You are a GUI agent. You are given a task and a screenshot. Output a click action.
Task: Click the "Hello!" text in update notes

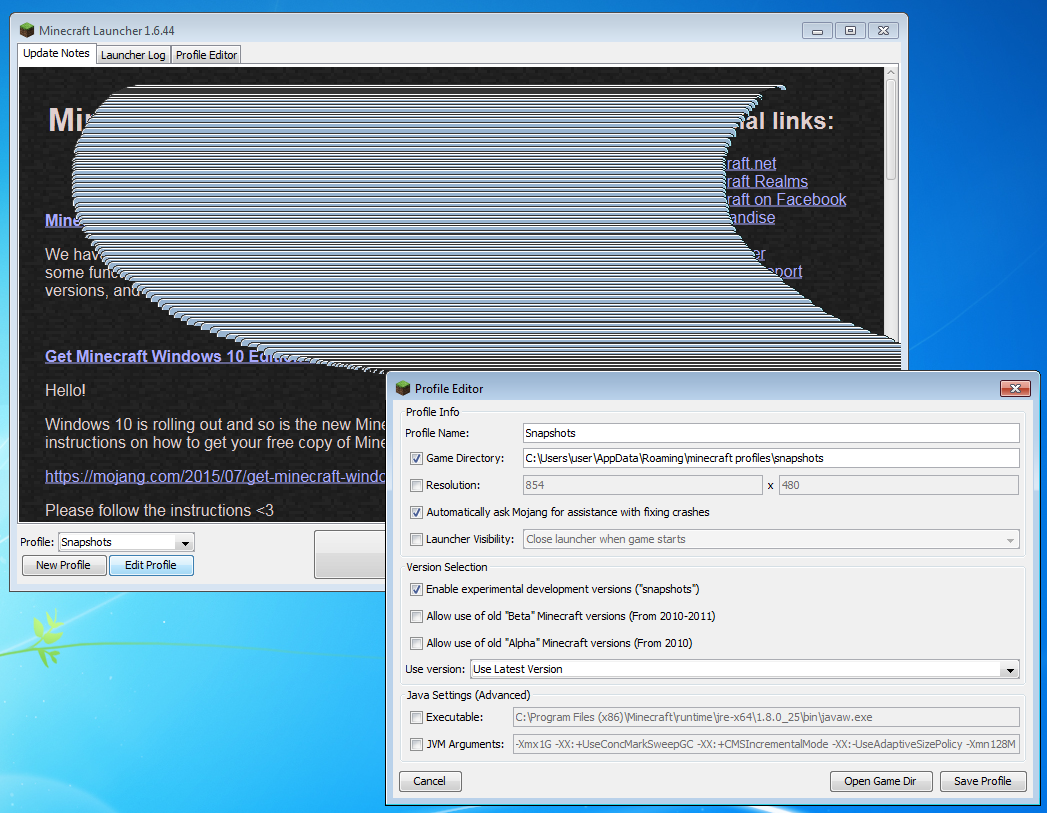[65, 390]
